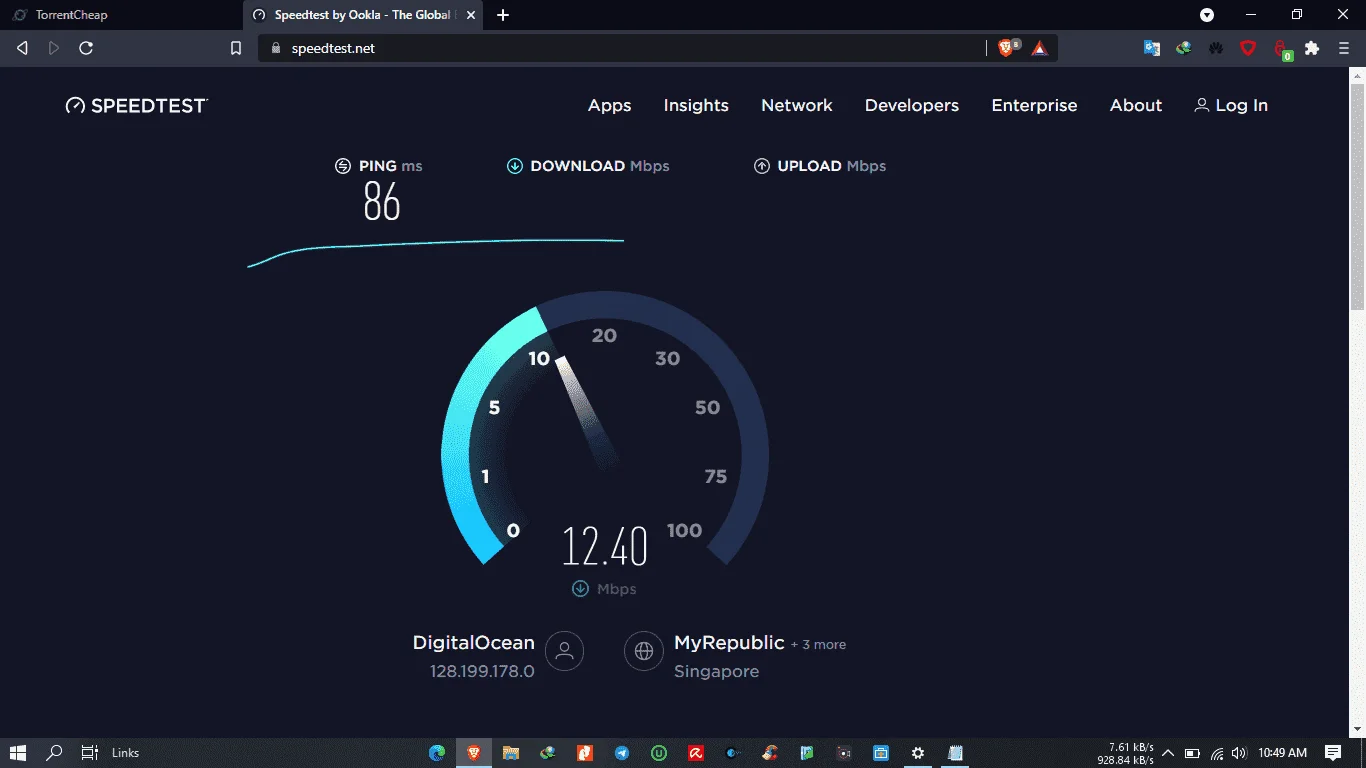Viewport: 1366px width, 768px height.
Task: Select the Speedtest by Ookla tab
Action: tap(364, 15)
